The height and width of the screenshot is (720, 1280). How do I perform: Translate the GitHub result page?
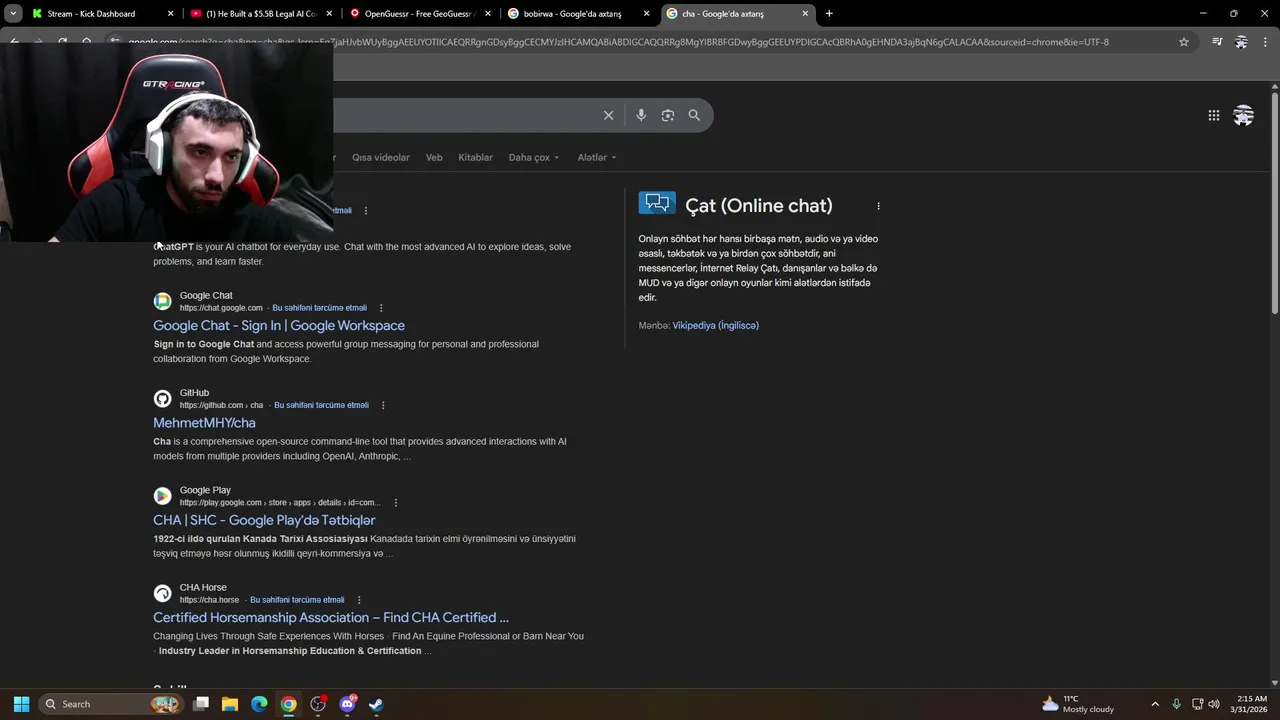[x=322, y=405]
